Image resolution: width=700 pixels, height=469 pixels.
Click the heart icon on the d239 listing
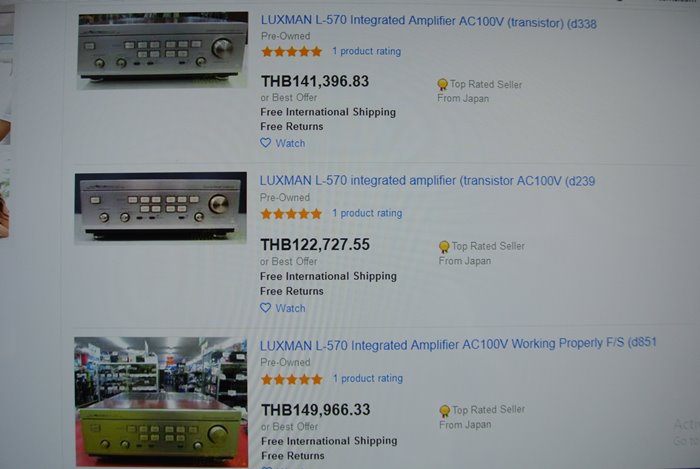coord(266,307)
